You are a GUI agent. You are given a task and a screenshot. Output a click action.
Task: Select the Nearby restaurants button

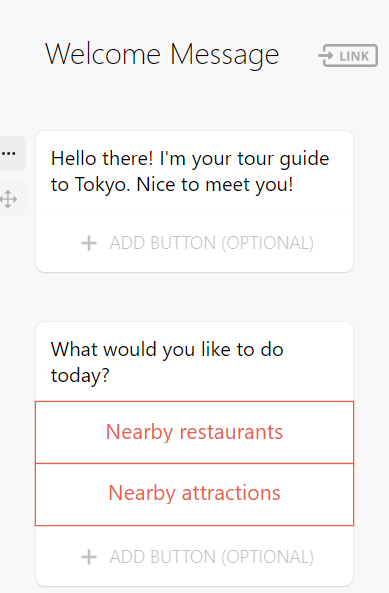click(x=194, y=432)
